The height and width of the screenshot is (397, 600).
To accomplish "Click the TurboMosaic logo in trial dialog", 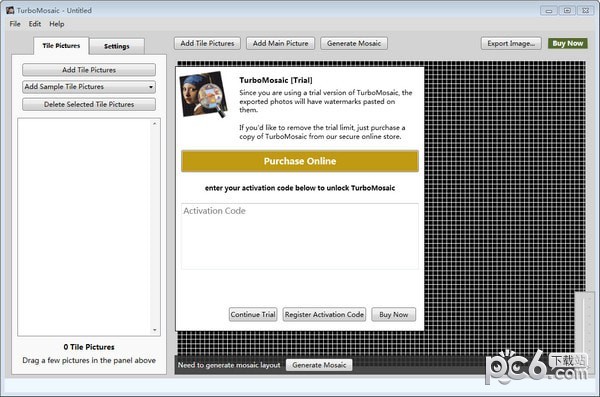I will (204, 95).
